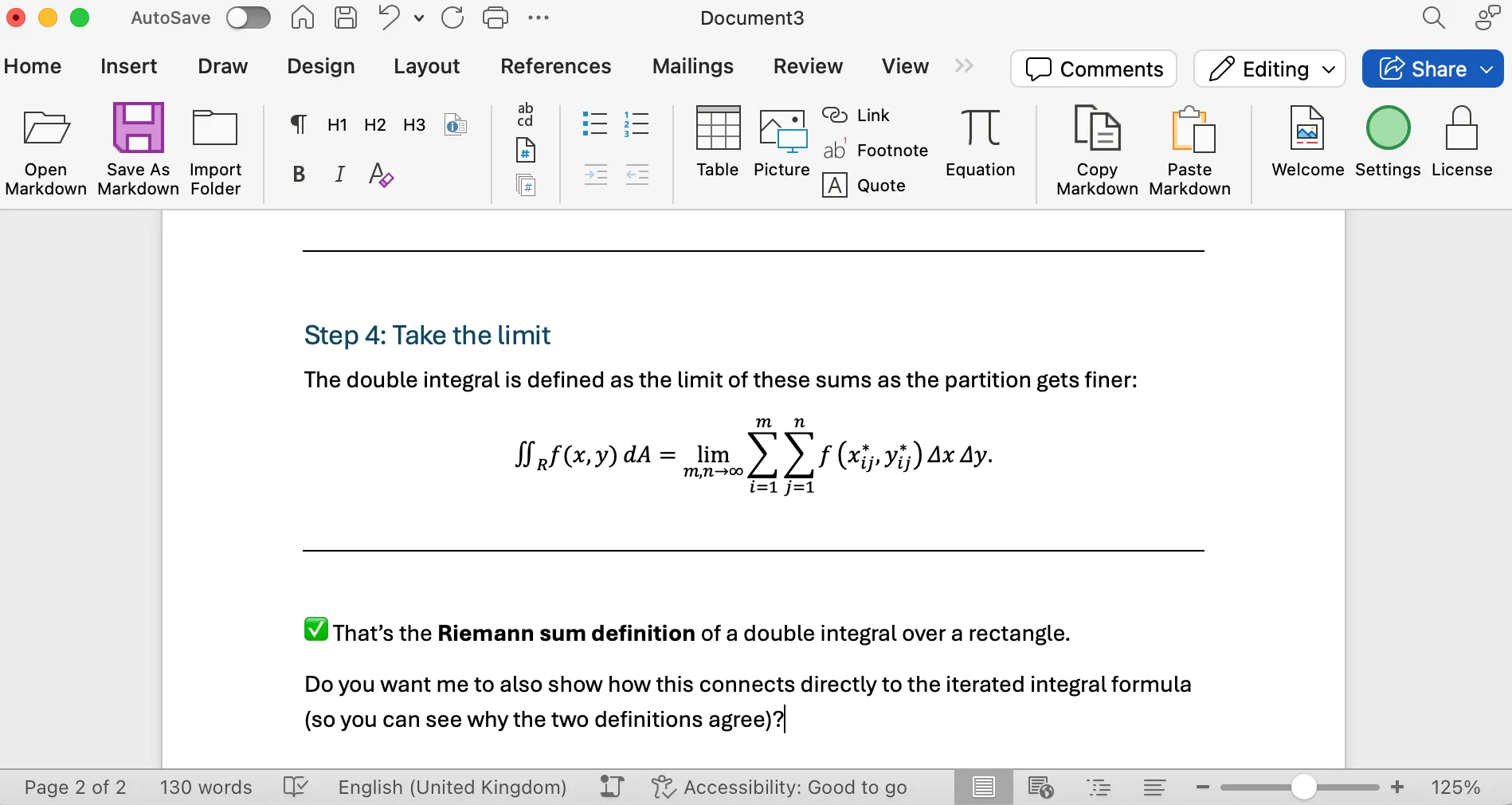Open the Share options chevron
Screen dimensions: 1512x805
coord(1487,69)
